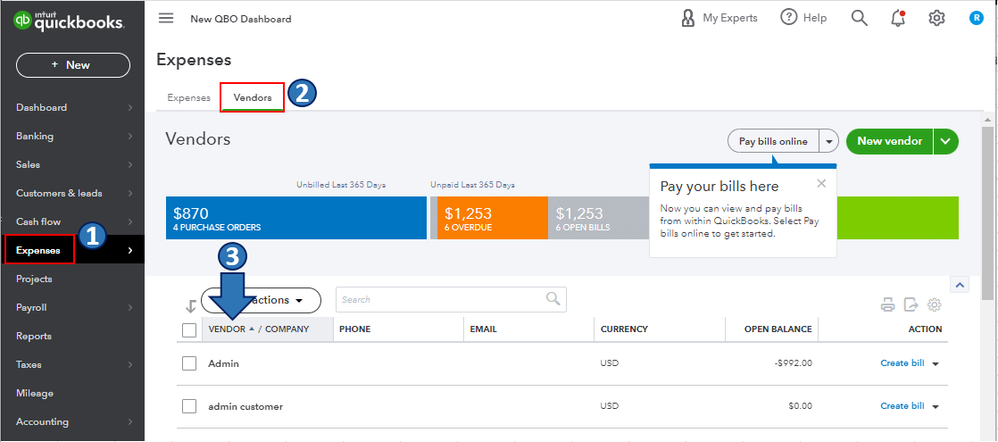
Task: Print the vendor list
Action: 887,305
